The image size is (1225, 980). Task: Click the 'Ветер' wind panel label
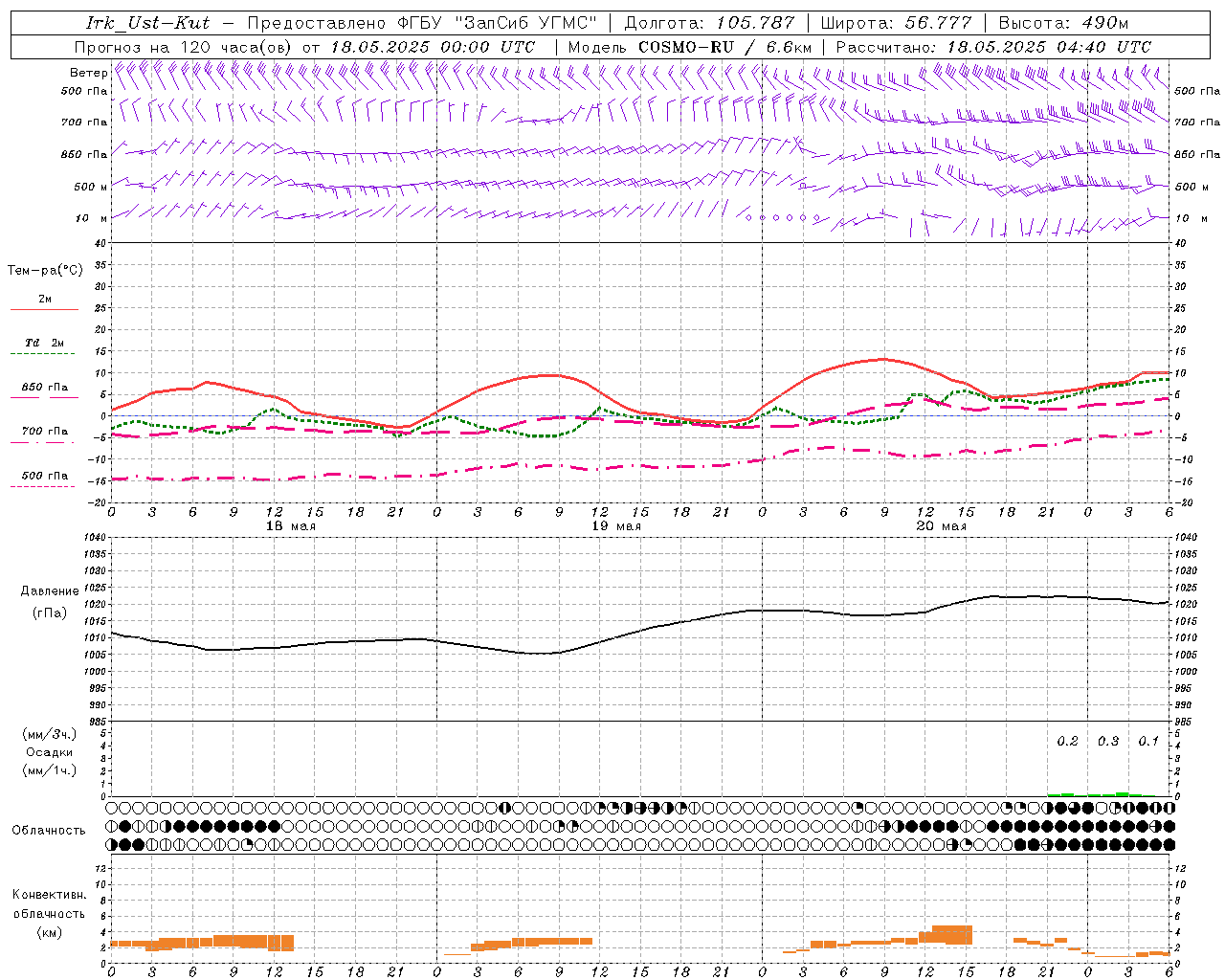pos(88,73)
